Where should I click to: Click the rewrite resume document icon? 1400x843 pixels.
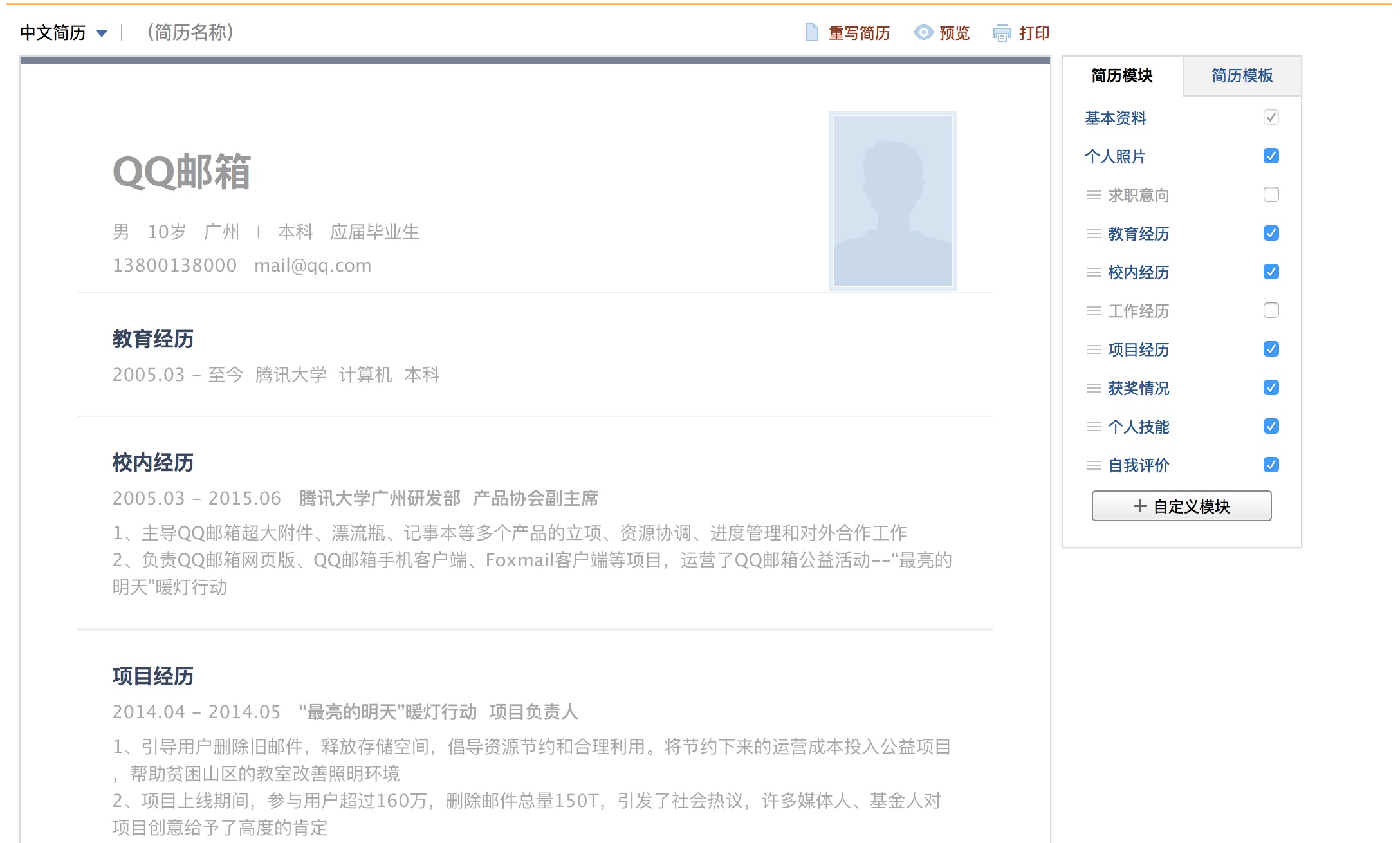(812, 32)
